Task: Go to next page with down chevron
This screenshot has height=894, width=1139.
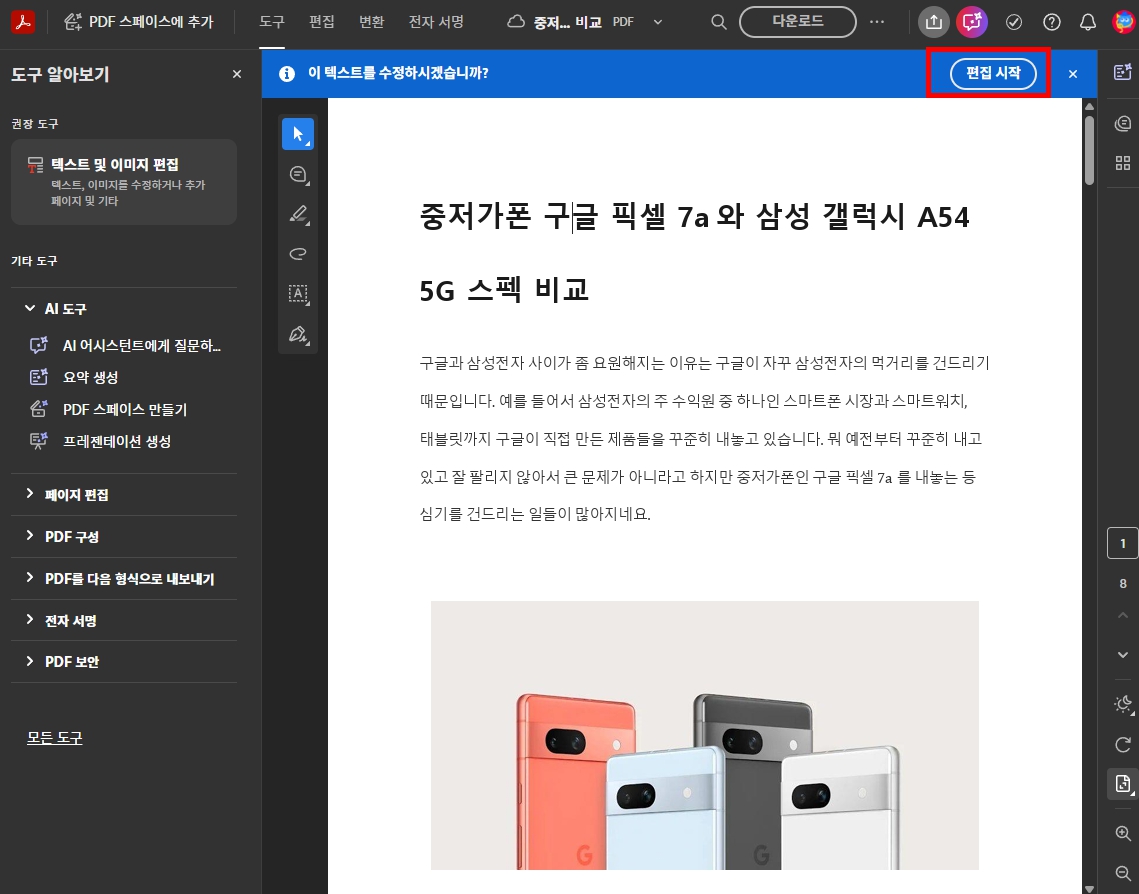Action: coord(1122,655)
